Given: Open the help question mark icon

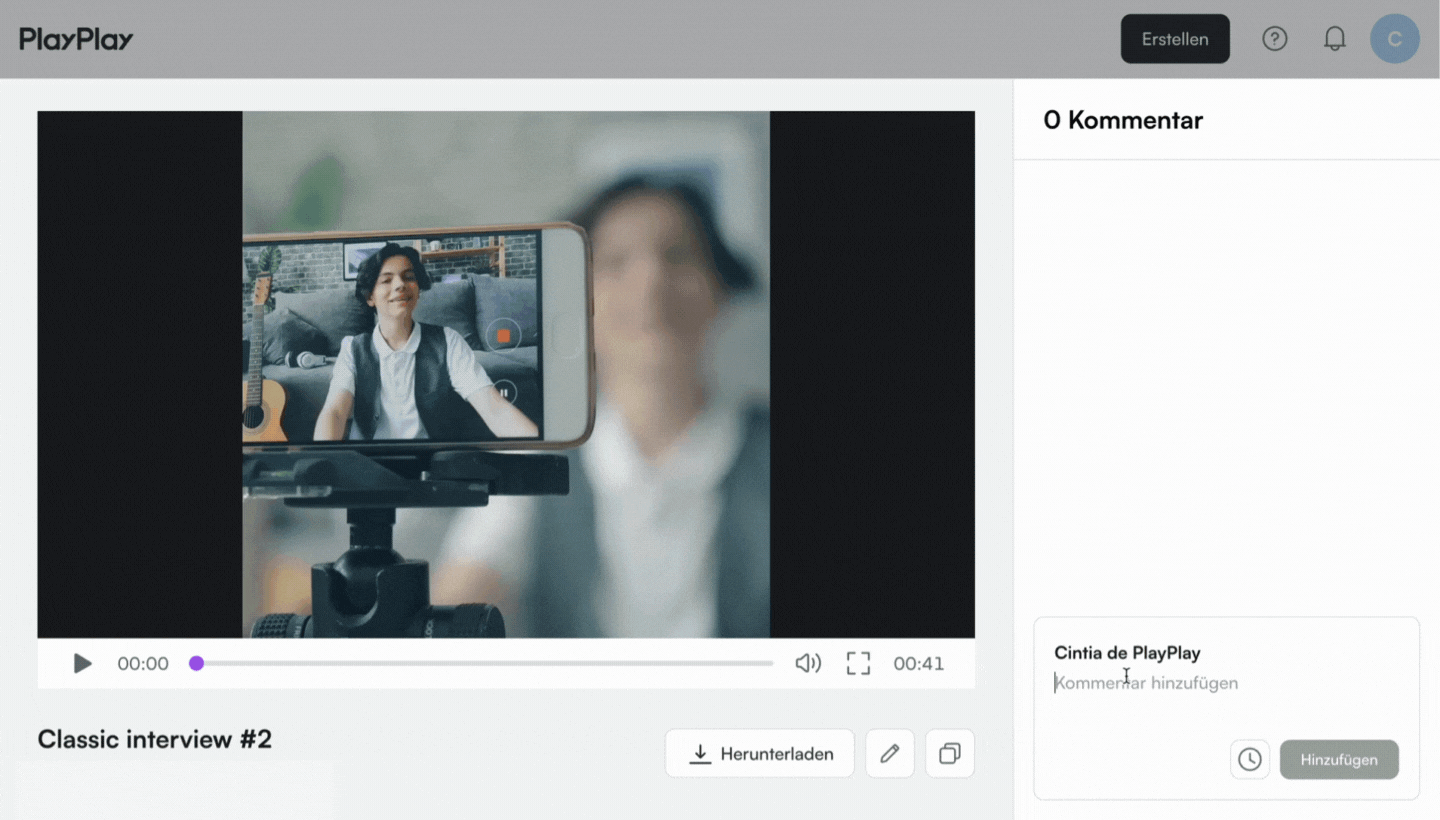Looking at the screenshot, I should [1274, 39].
